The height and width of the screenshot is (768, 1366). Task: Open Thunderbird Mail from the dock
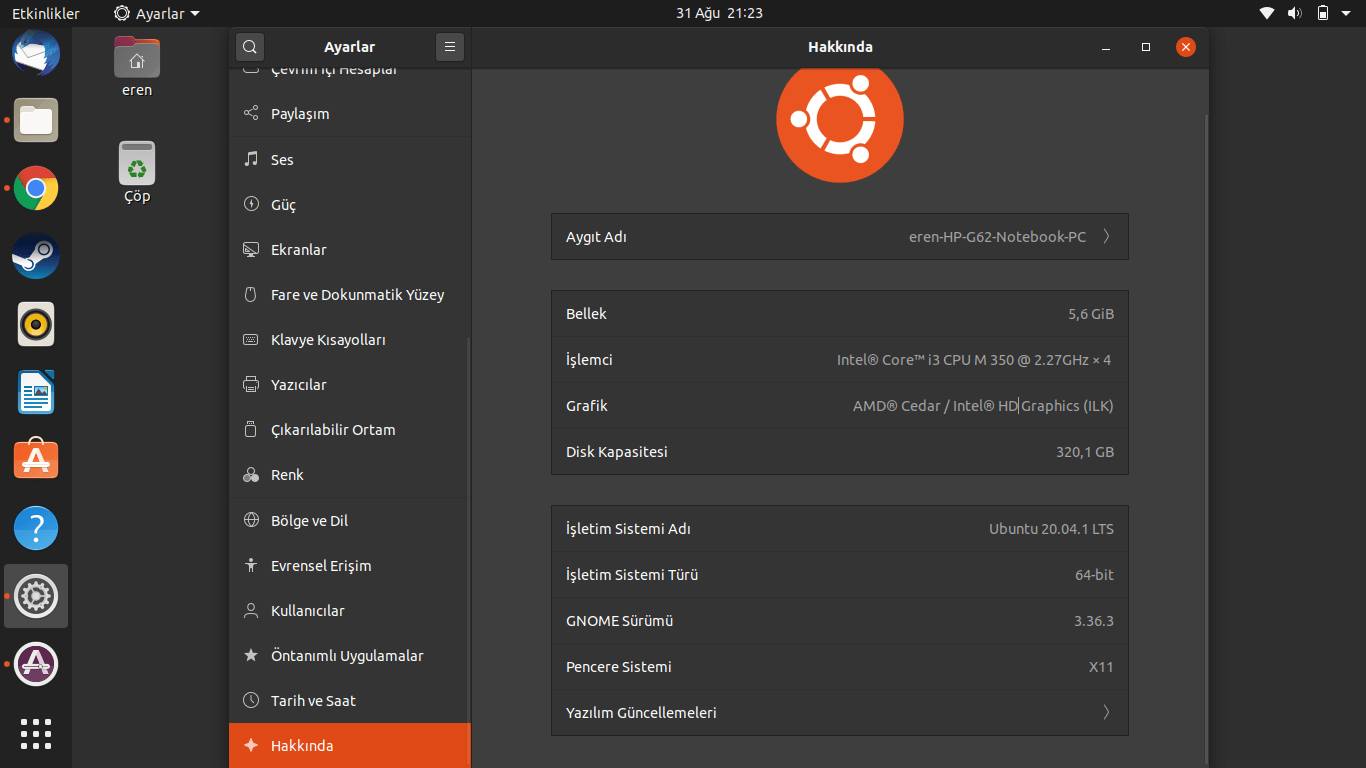(36, 53)
